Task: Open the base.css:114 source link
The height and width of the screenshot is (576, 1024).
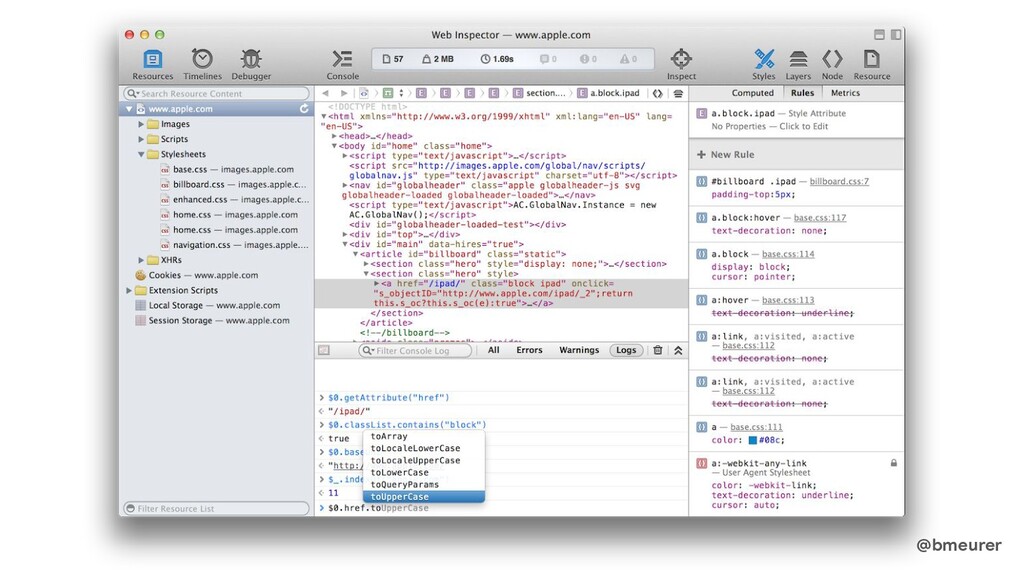Action: coord(788,254)
